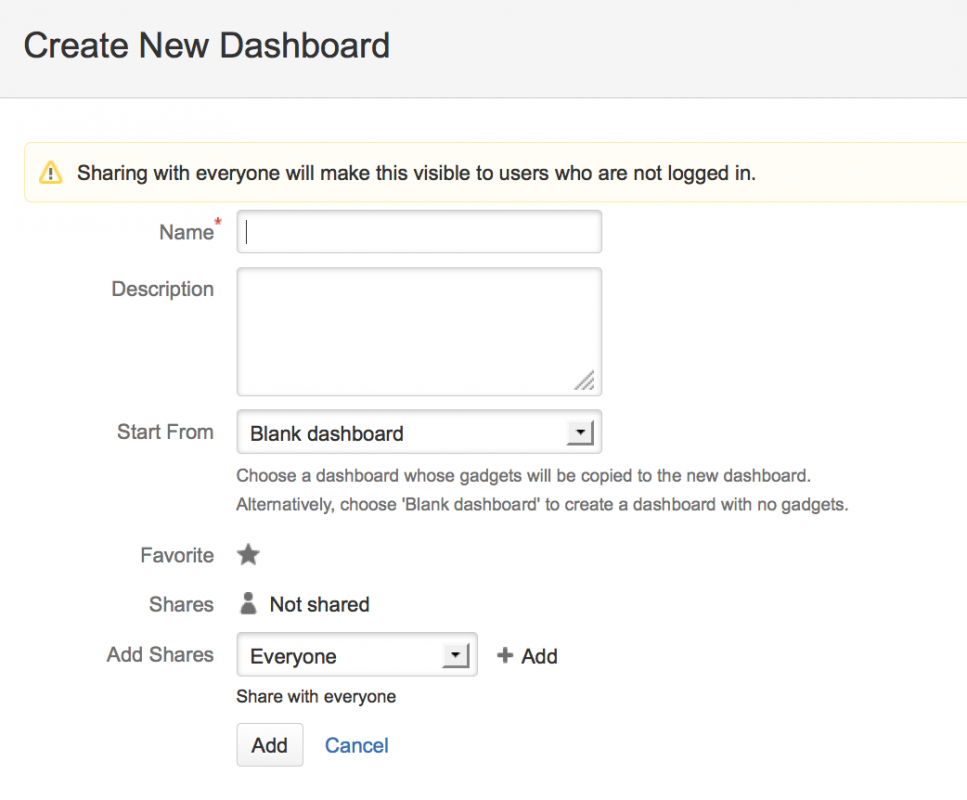This screenshot has height=800, width=967.
Task: Click the red required asterisk by Name
Action: click(218, 222)
